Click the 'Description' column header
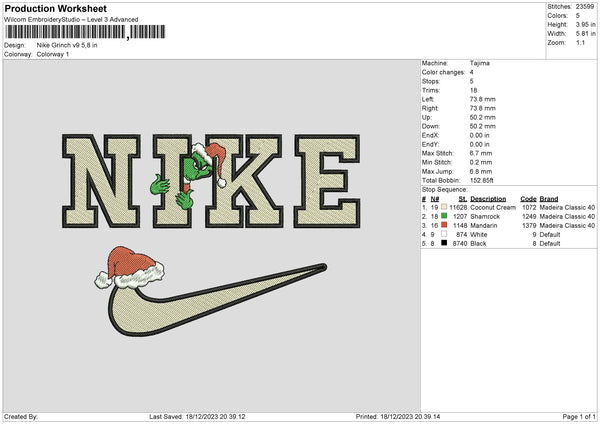 [x=488, y=199]
